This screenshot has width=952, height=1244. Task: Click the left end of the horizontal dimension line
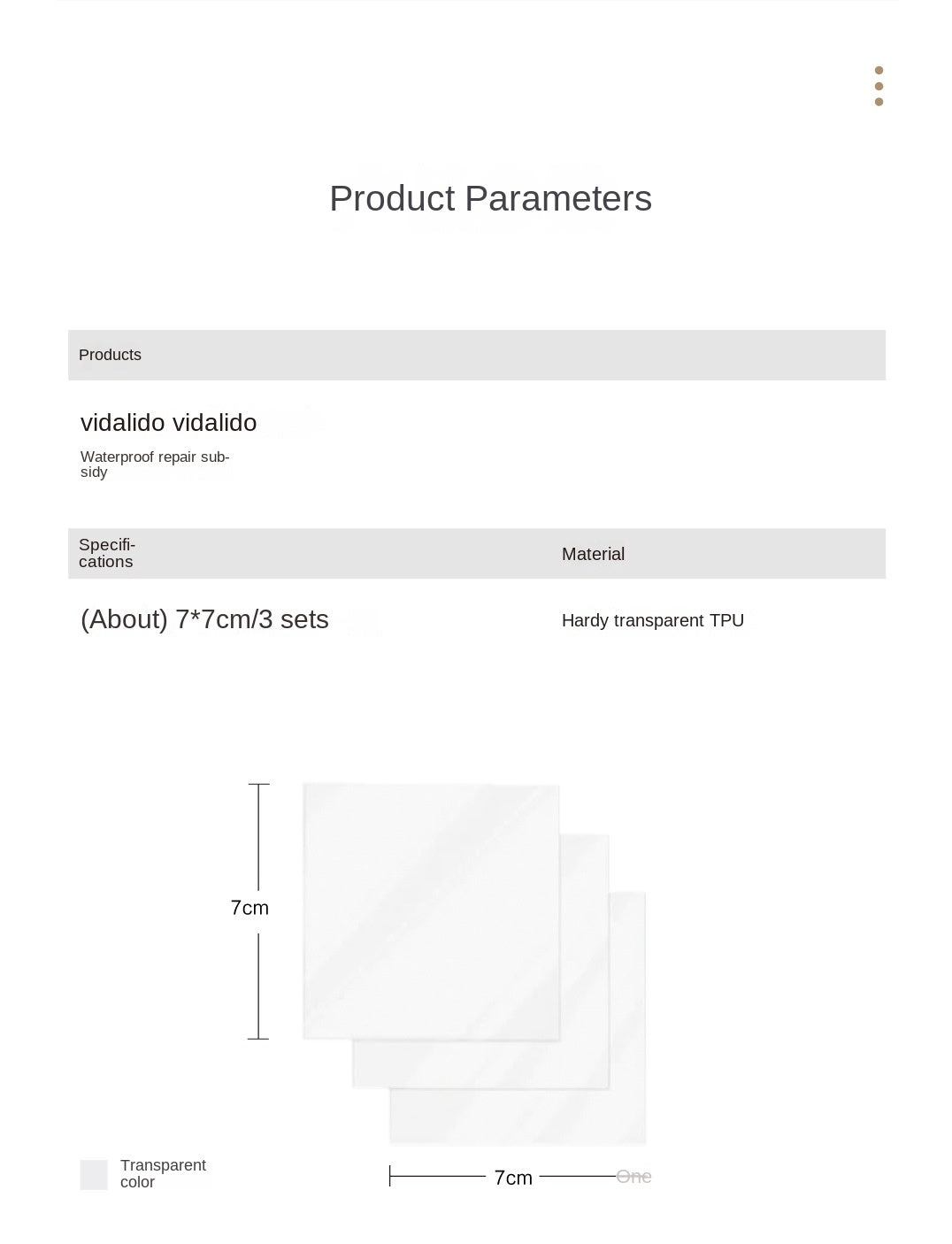[390, 1176]
